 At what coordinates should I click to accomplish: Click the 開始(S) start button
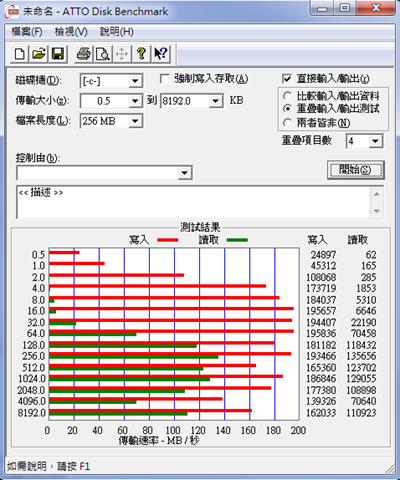(x=355, y=170)
